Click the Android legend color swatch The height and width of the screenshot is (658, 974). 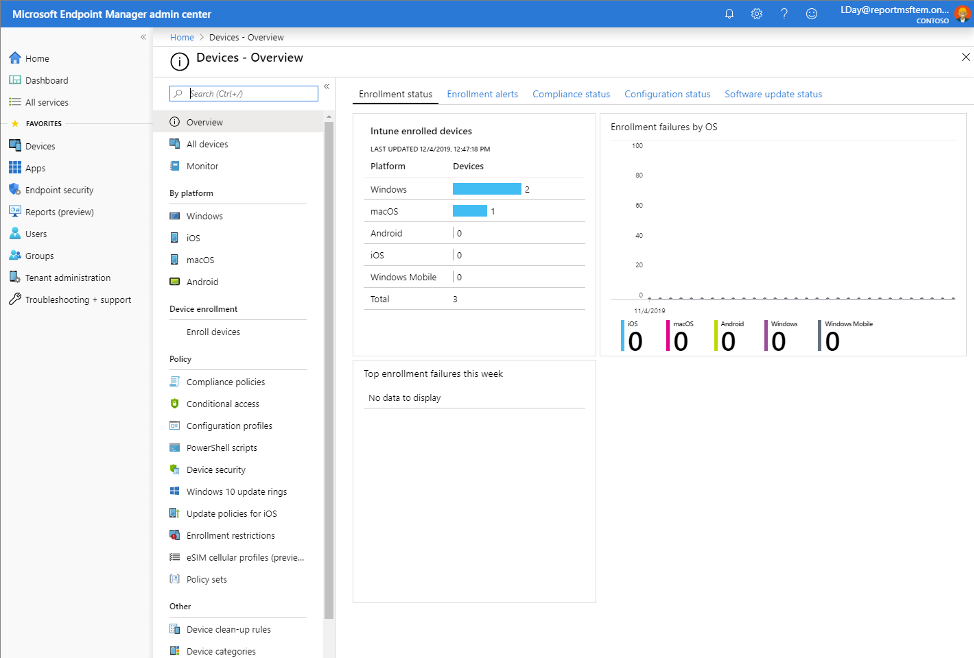716,336
